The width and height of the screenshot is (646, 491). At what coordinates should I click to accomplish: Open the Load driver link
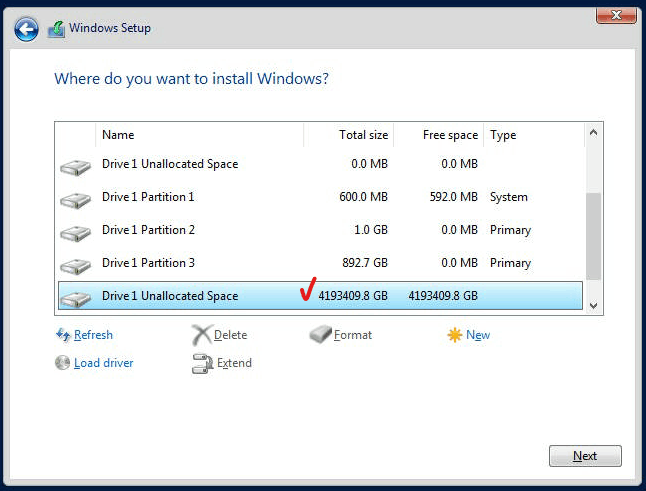pos(103,363)
